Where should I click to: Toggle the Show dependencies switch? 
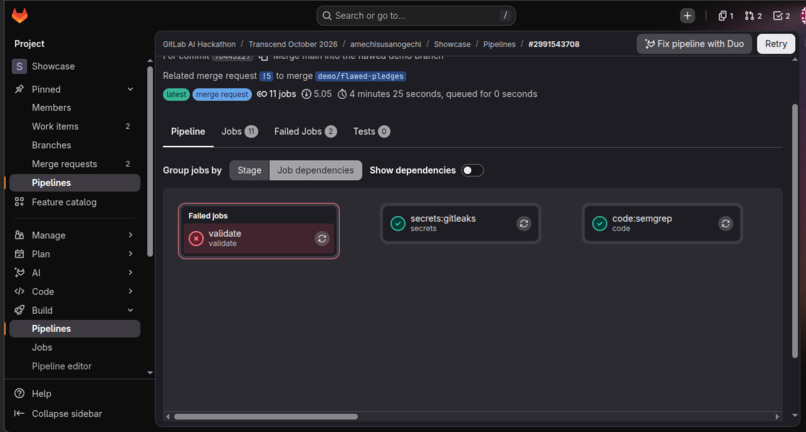(x=472, y=170)
